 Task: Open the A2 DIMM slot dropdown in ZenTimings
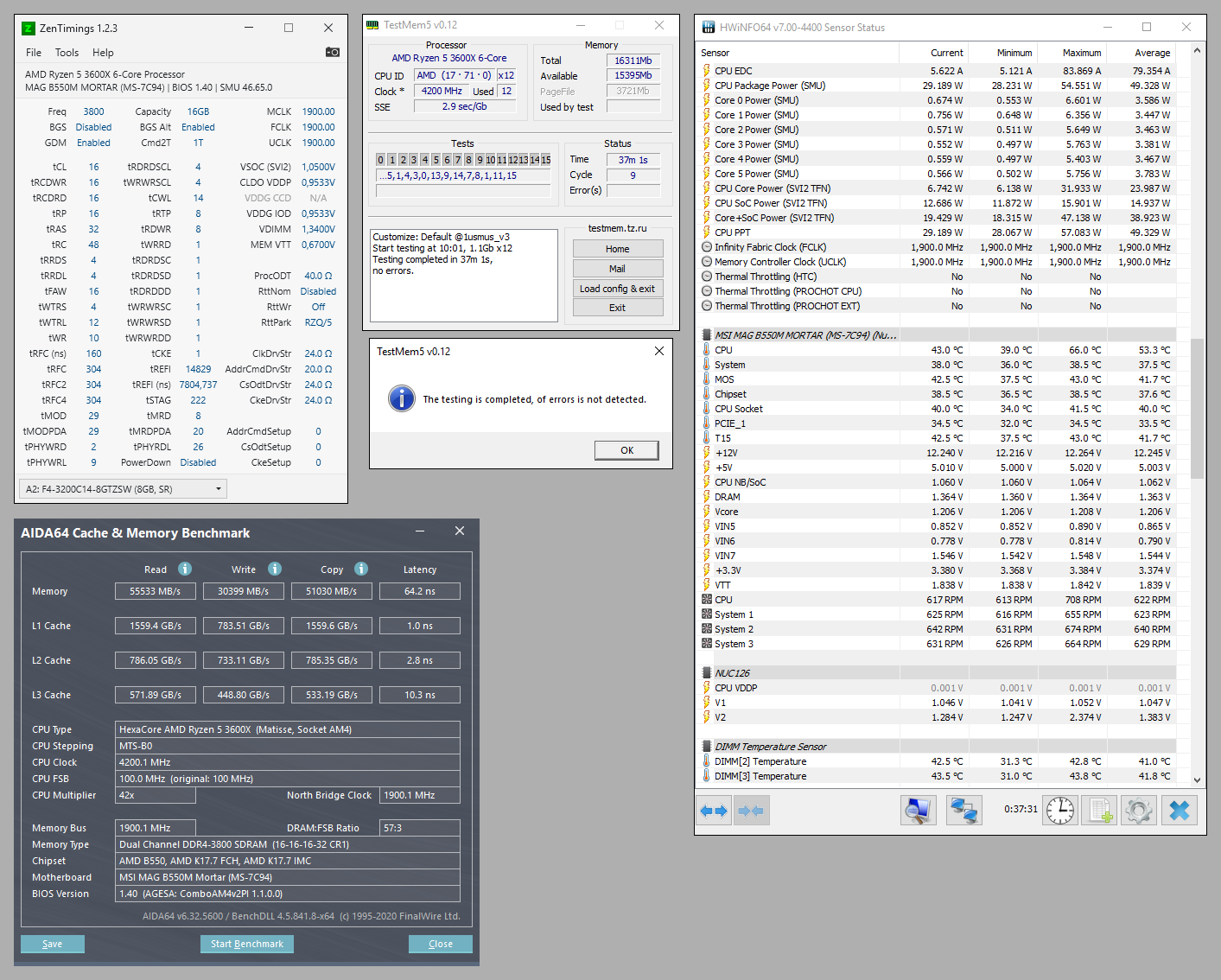point(123,489)
